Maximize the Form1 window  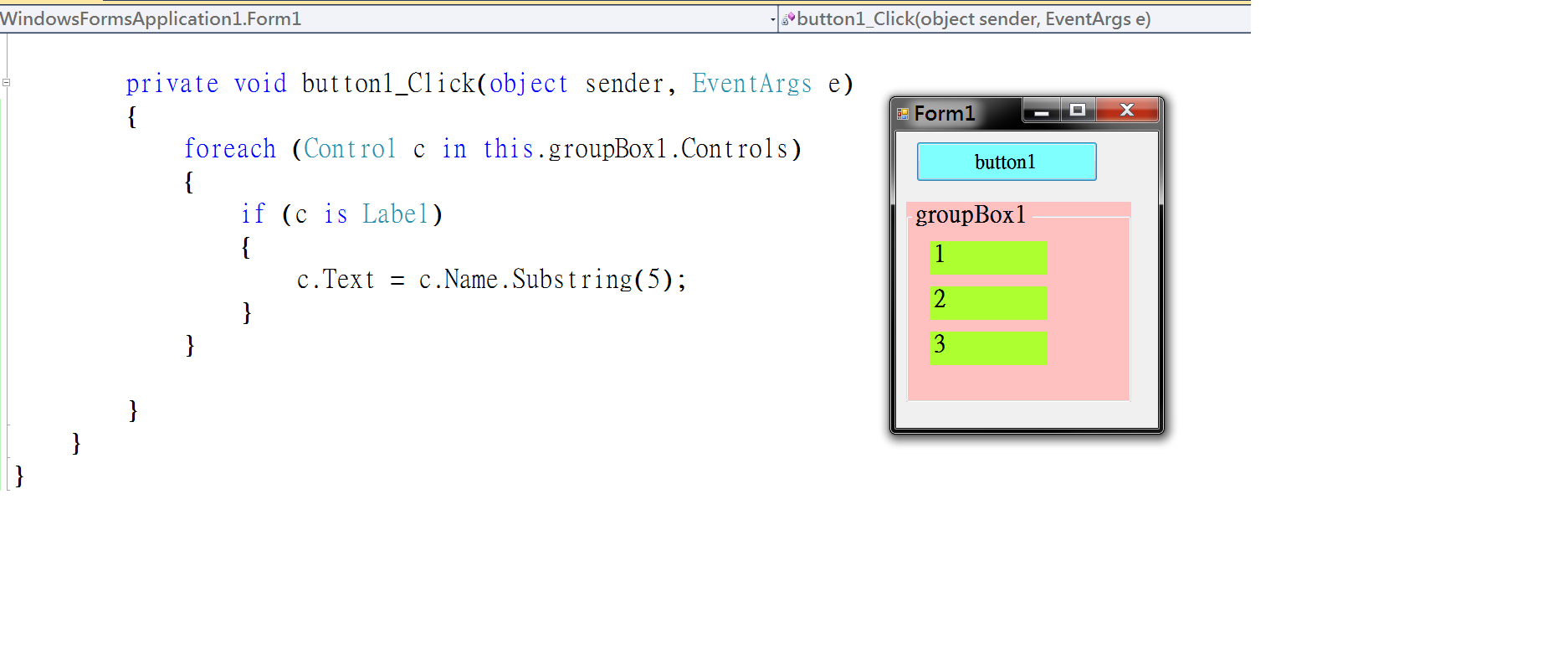tap(1078, 111)
